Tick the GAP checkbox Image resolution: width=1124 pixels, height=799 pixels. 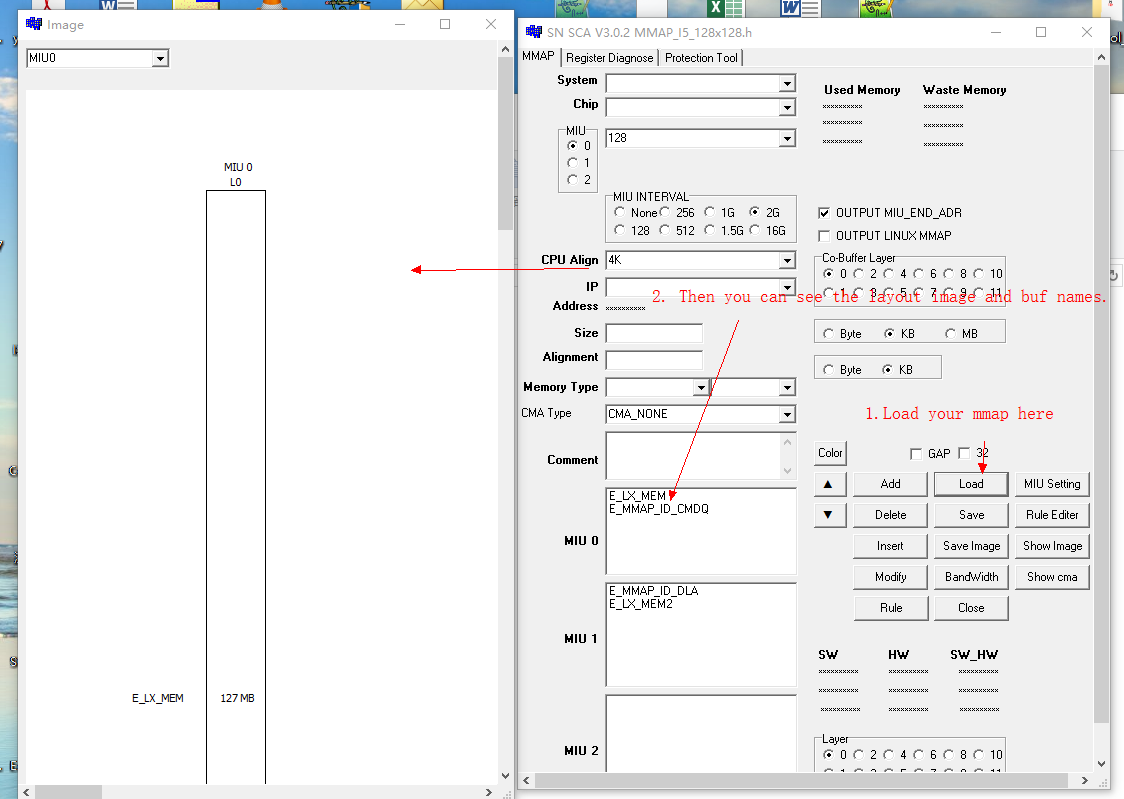916,454
